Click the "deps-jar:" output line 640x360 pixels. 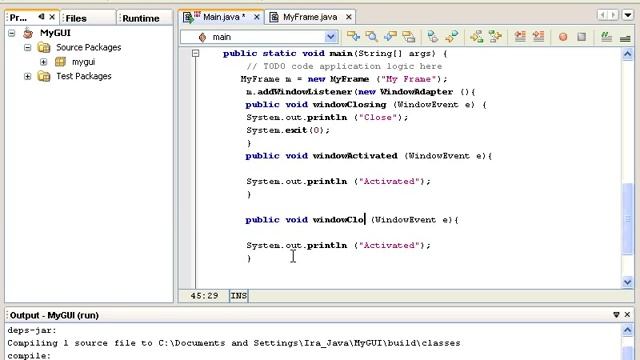(x=32, y=330)
